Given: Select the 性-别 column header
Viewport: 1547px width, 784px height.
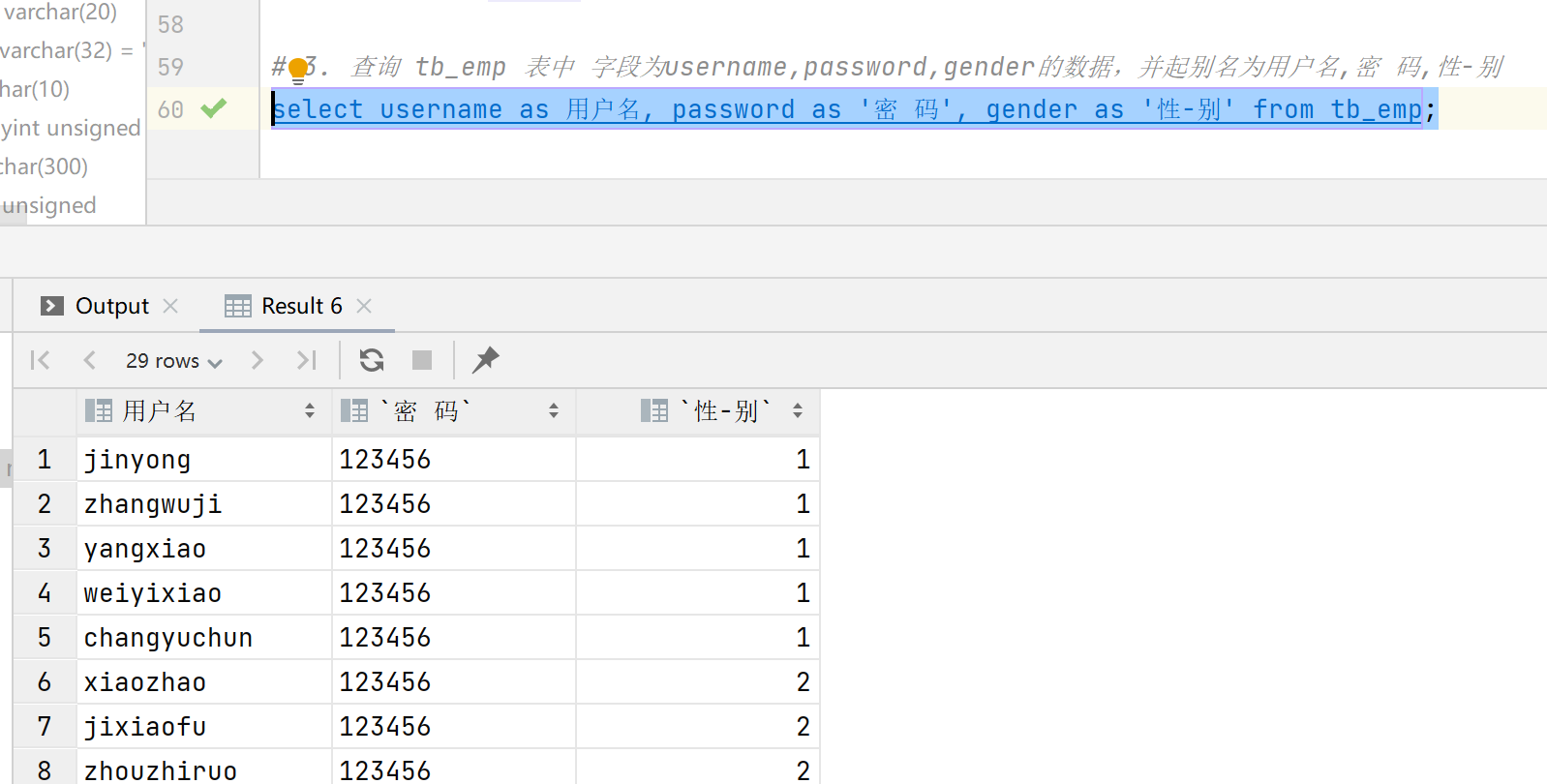Looking at the screenshot, I should 698,411.
